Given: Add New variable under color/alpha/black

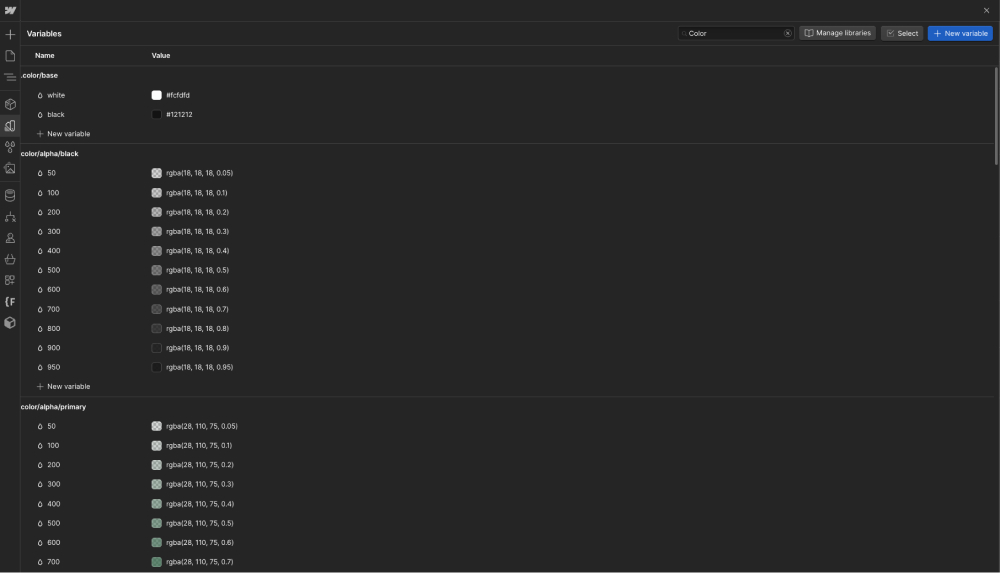Looking at the screenshot, I should click(x=63, y=387).
